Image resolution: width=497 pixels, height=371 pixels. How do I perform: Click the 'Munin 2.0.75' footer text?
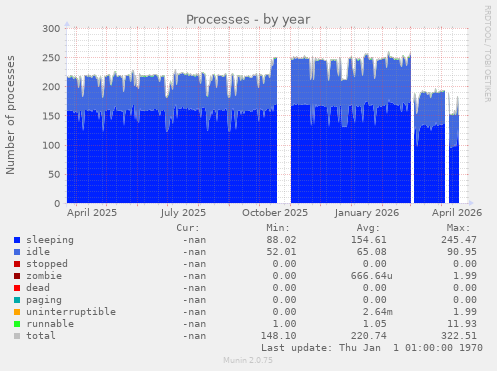pyautogui.click(x=248, y=360)
